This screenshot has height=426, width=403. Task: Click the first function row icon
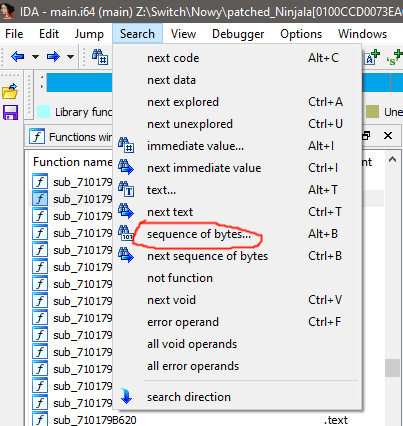coord(40,182)
